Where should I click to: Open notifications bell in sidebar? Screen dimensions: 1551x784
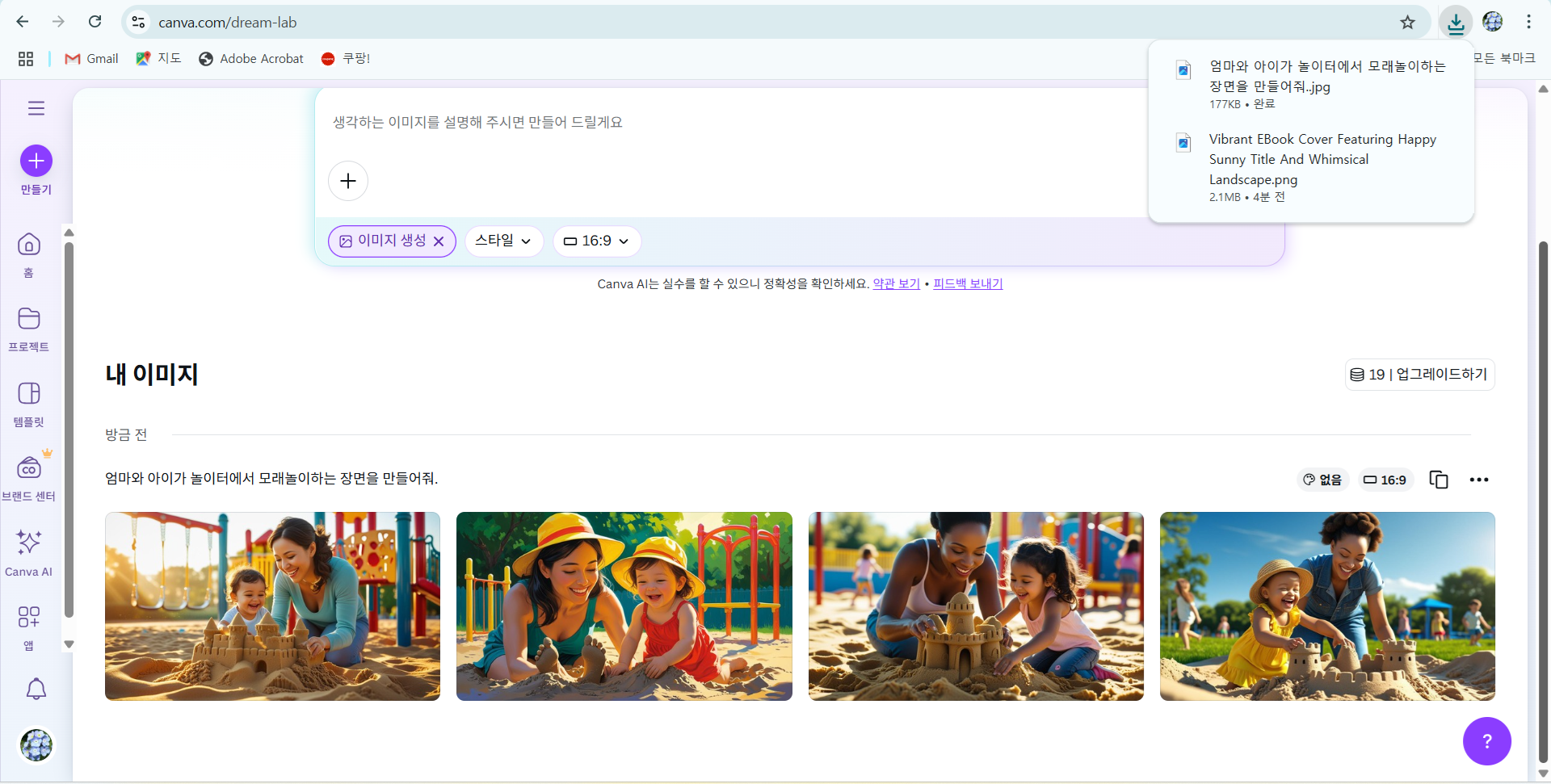click(36, 689)
